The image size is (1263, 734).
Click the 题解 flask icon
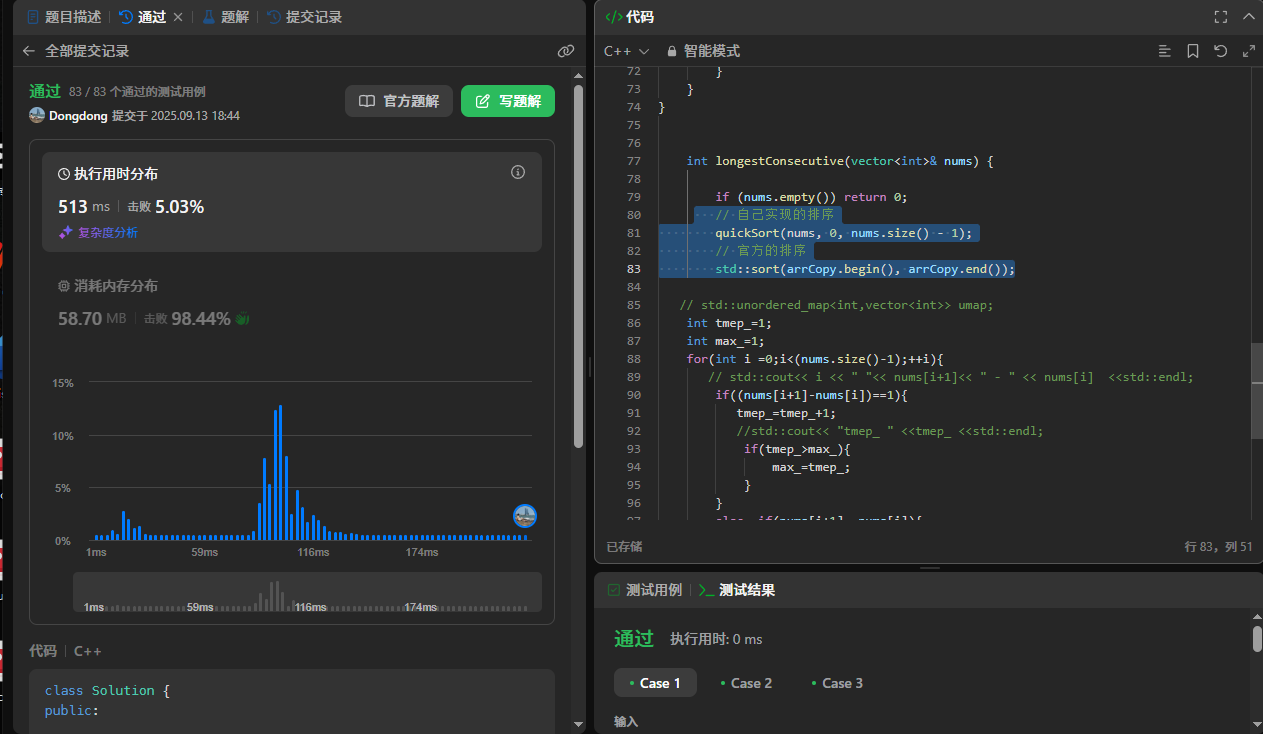point(208,17)
